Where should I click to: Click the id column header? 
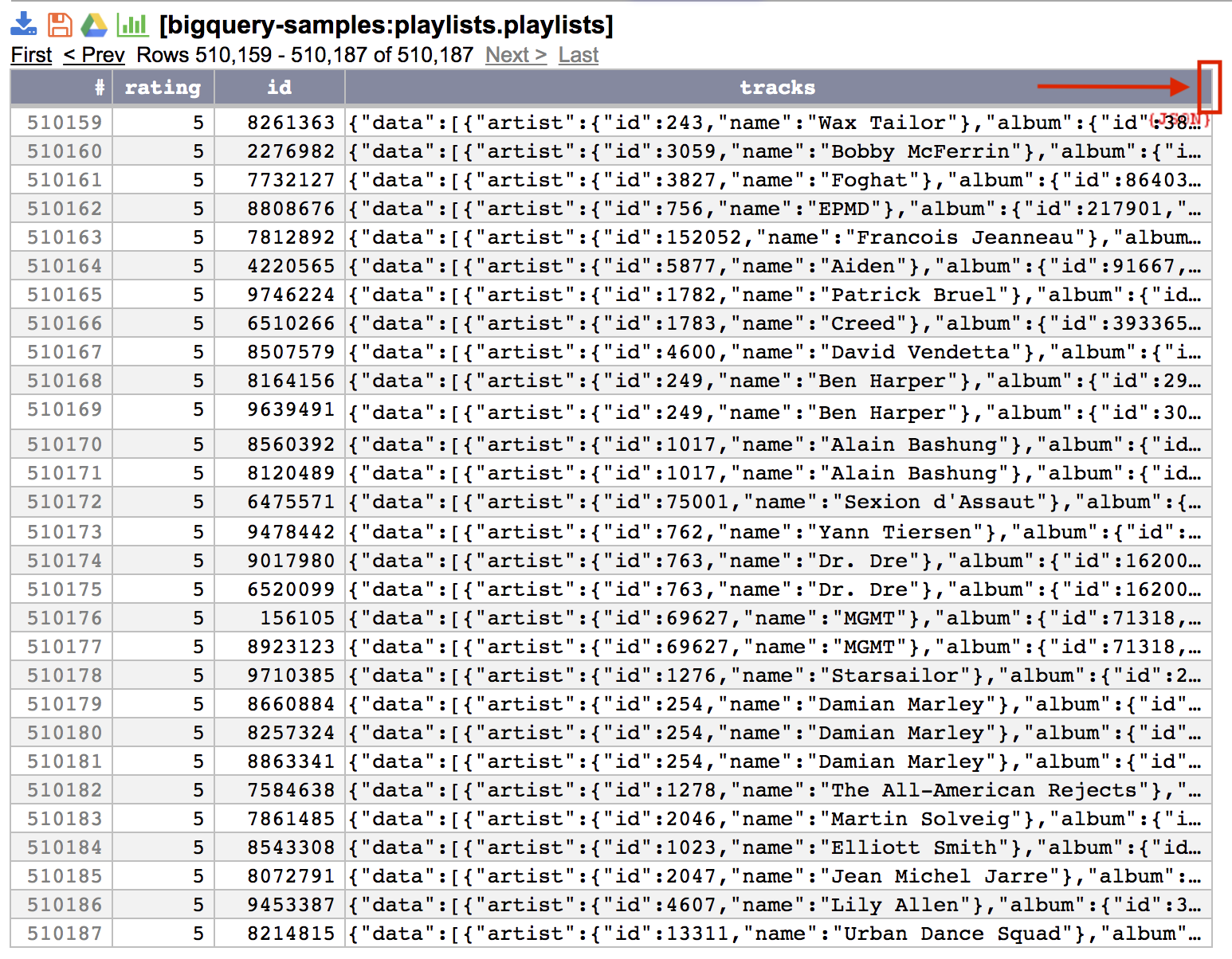(x=279, y=88)
